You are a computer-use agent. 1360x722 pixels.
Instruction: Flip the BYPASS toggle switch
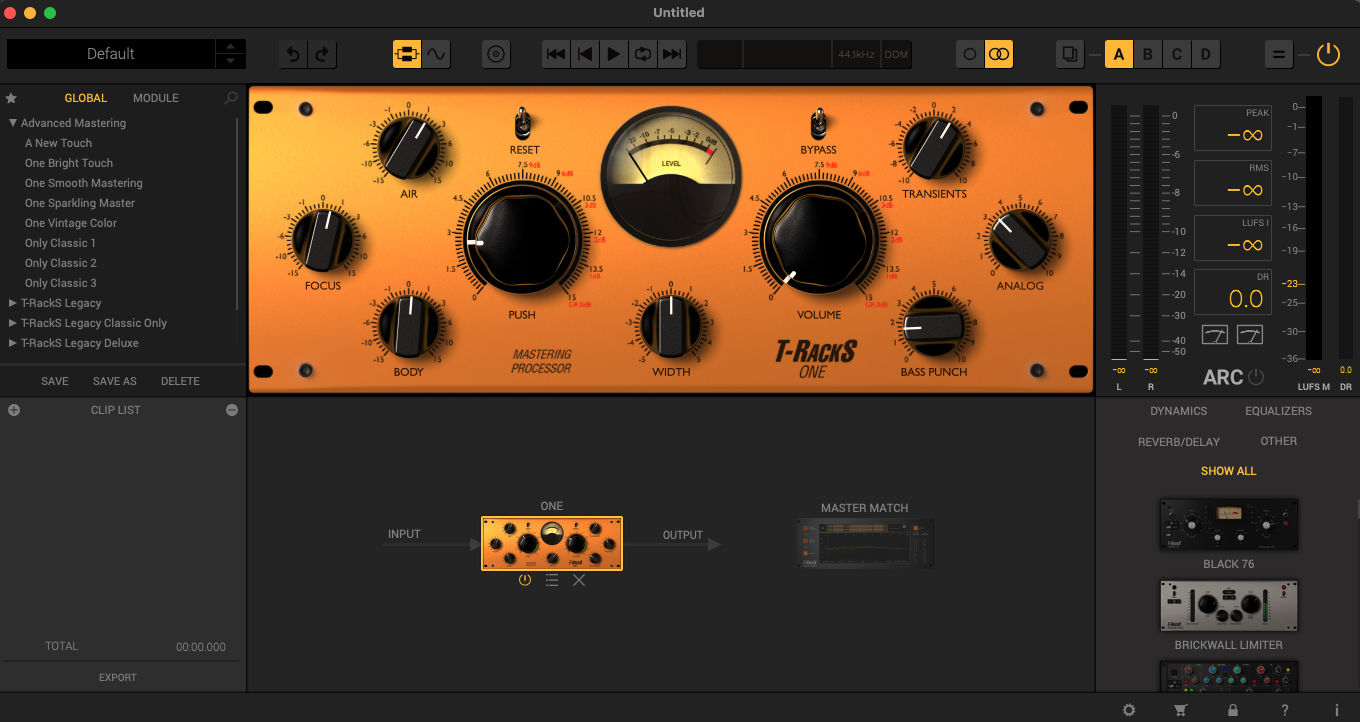pos(818,124)
